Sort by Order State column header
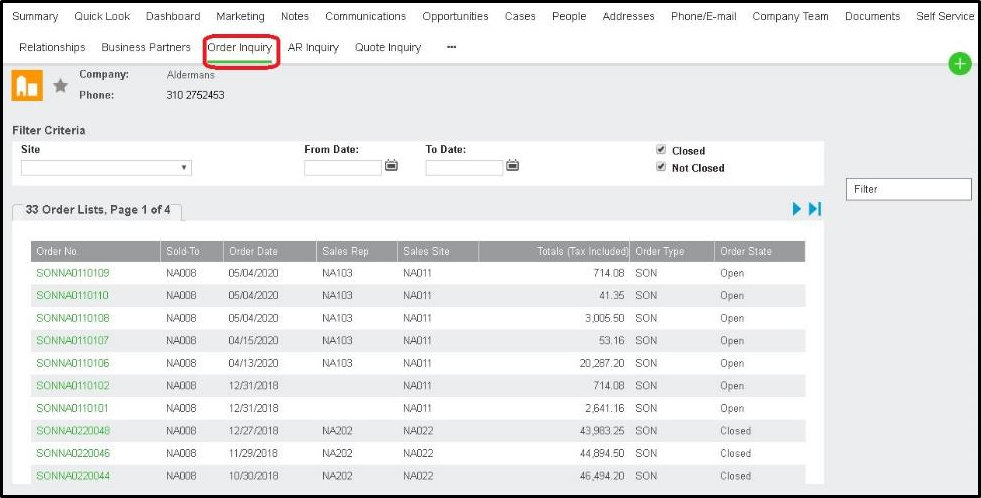 pos(746,251)
